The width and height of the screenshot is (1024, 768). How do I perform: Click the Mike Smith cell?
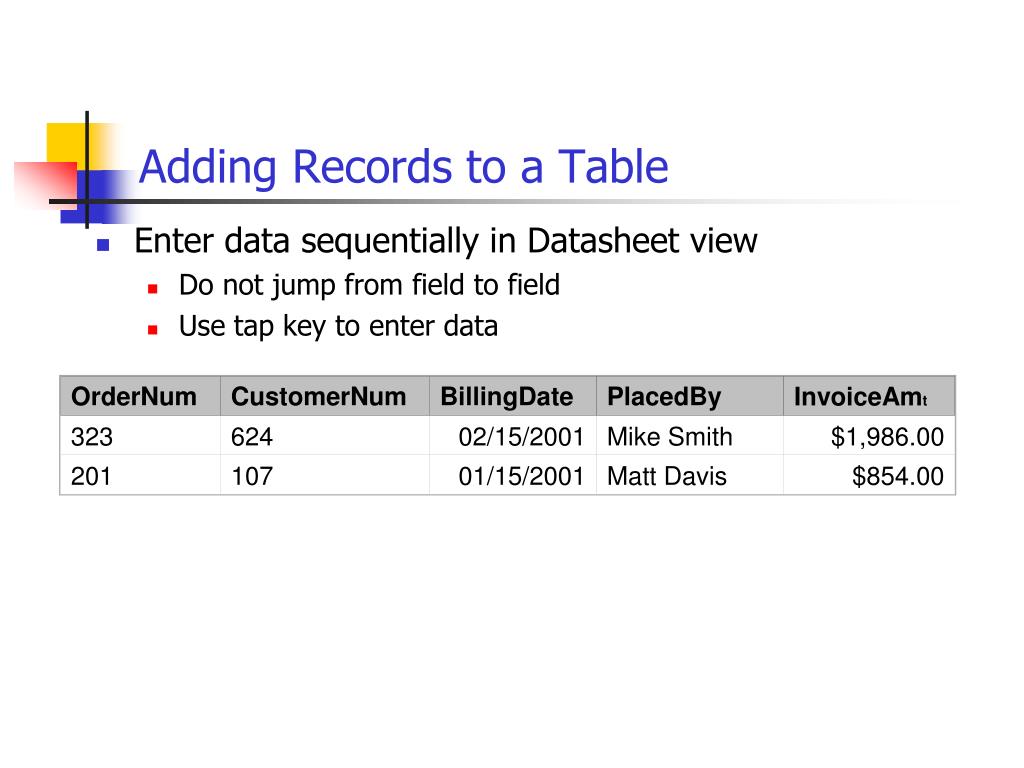pyautogui.click(x=690, y=436)
